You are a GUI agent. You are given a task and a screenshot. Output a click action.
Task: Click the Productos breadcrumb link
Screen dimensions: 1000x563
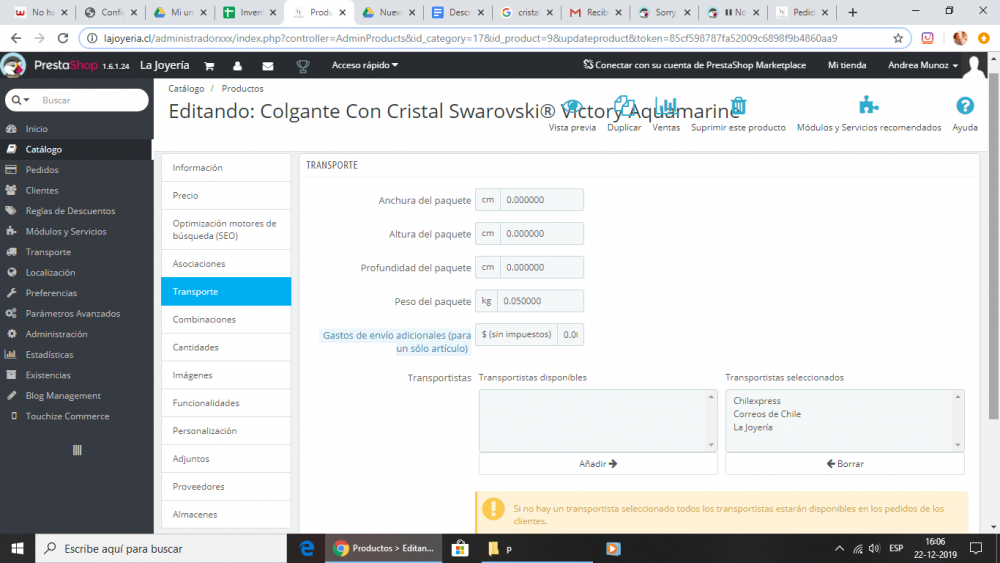[x=242, y=89]
